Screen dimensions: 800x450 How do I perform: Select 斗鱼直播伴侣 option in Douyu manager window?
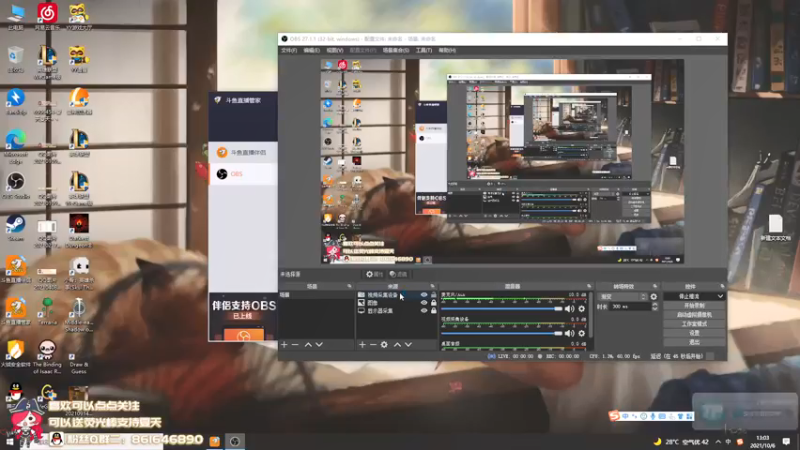click(243, 153)
